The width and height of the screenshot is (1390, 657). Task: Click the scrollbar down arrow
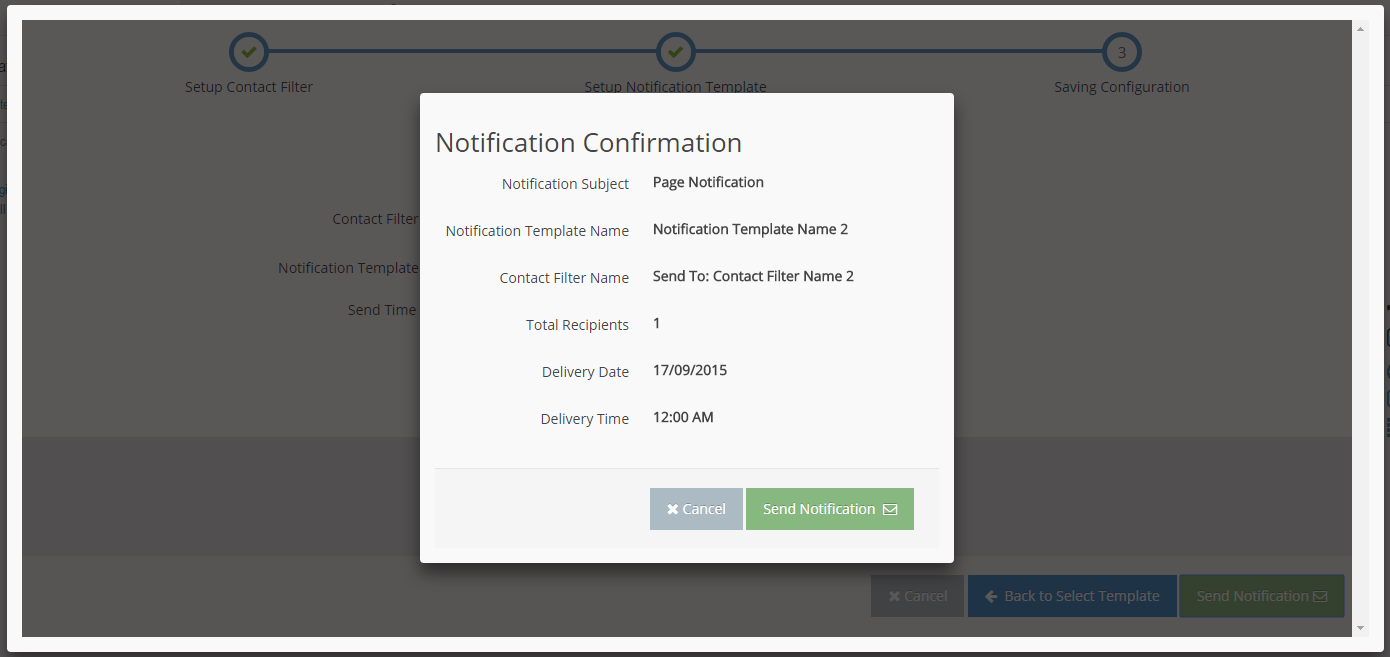tap(1359, 627)
